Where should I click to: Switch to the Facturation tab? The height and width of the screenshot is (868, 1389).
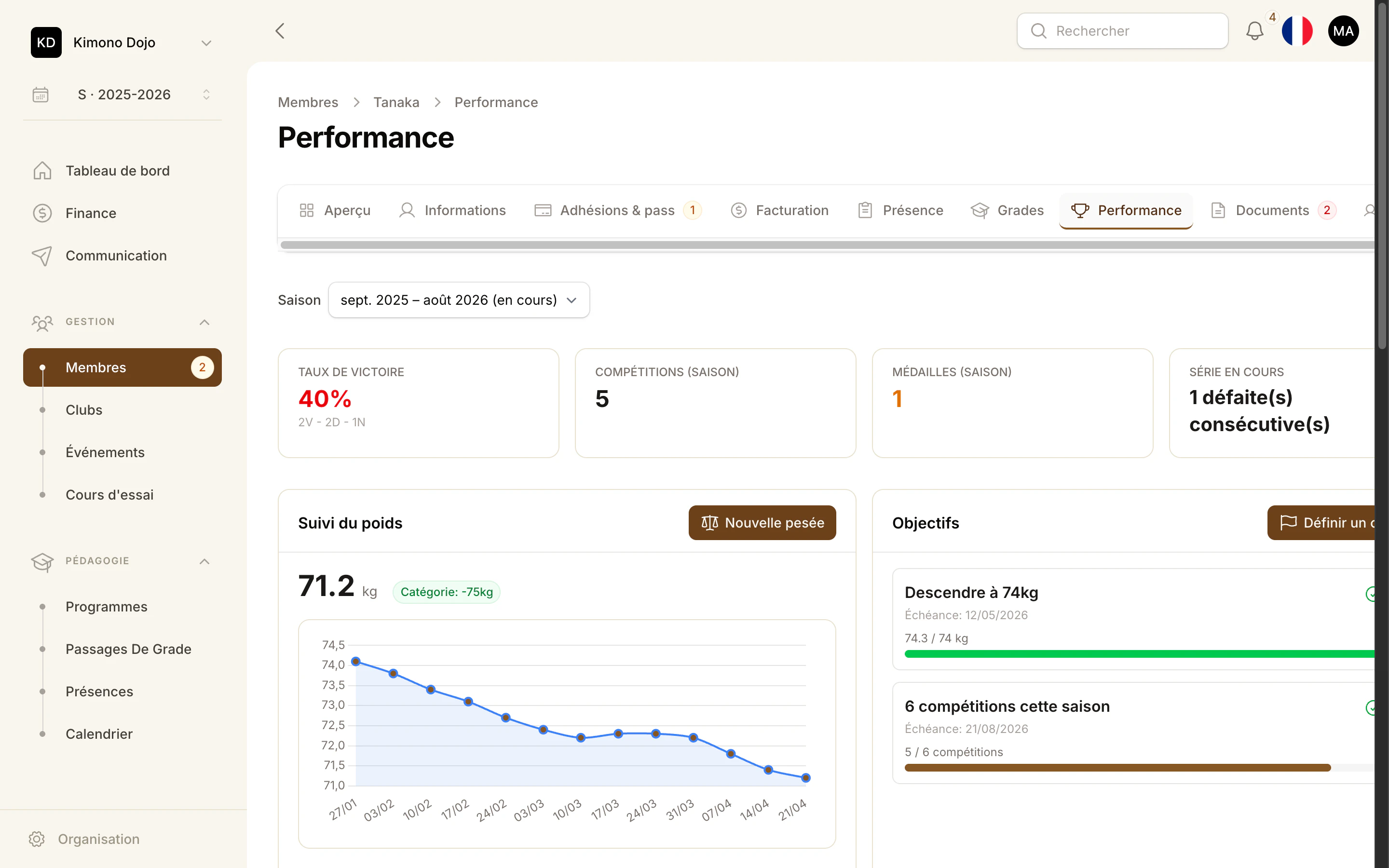[x=779, y=211]
